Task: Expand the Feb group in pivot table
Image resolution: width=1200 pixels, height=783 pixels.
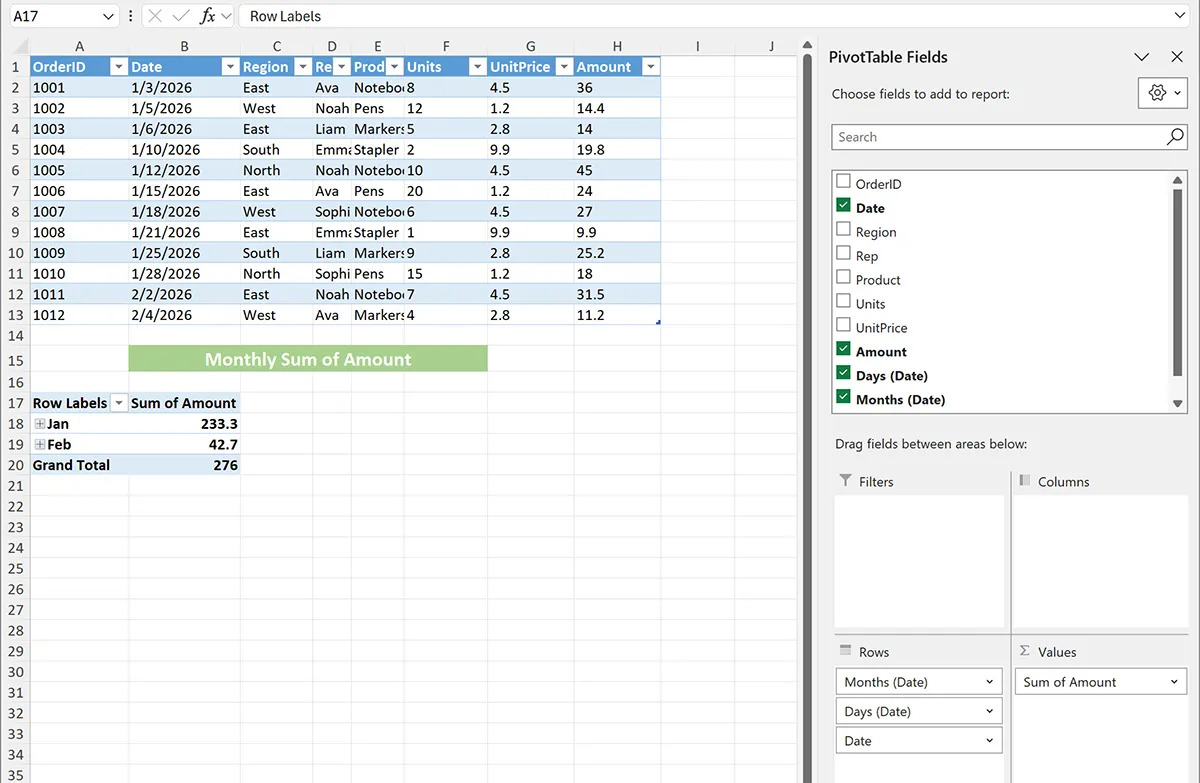Action: point(40,445)
